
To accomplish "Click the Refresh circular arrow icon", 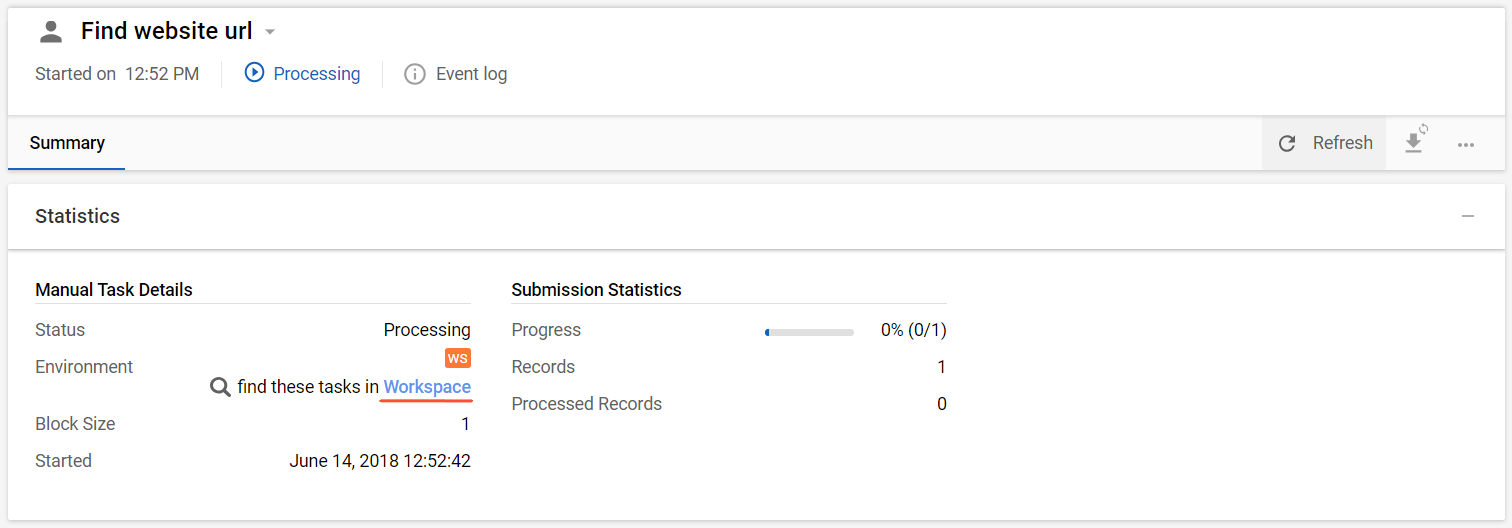I will tap(1288, 144).
